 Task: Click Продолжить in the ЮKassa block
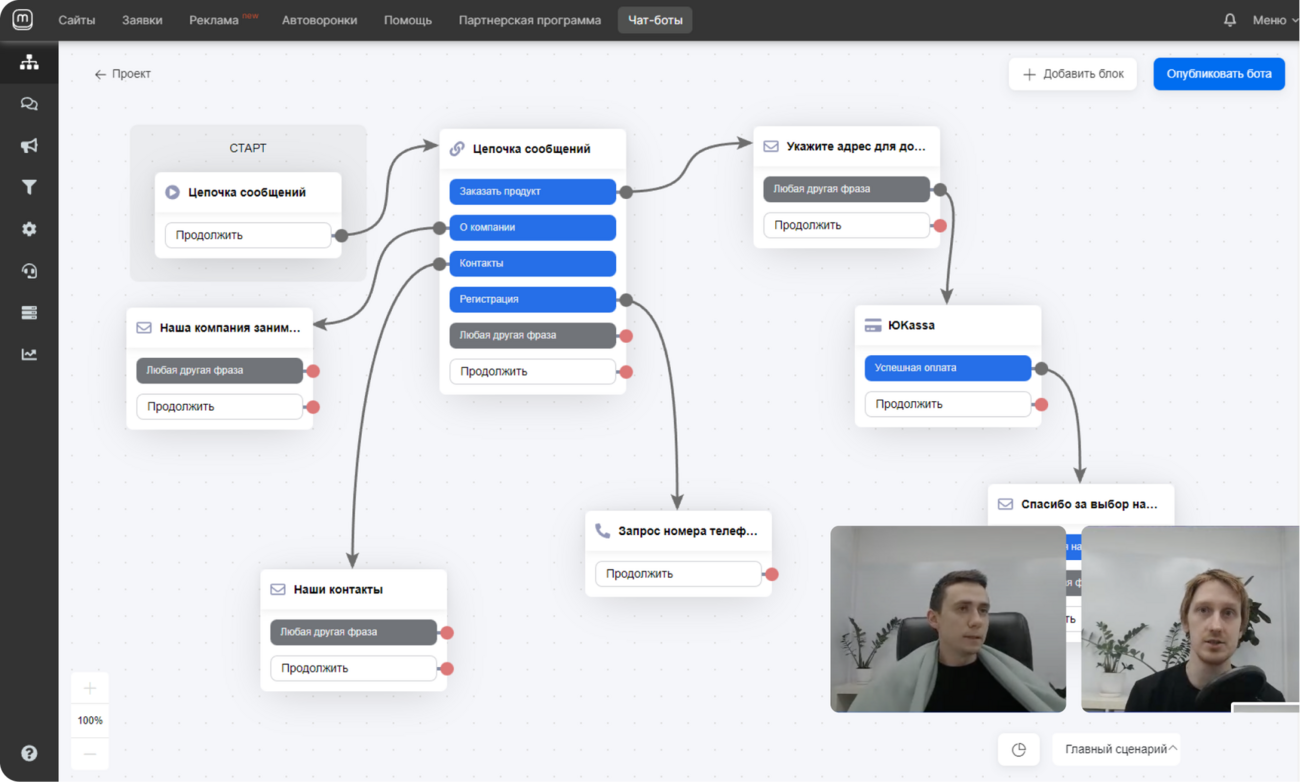point(948,404)
